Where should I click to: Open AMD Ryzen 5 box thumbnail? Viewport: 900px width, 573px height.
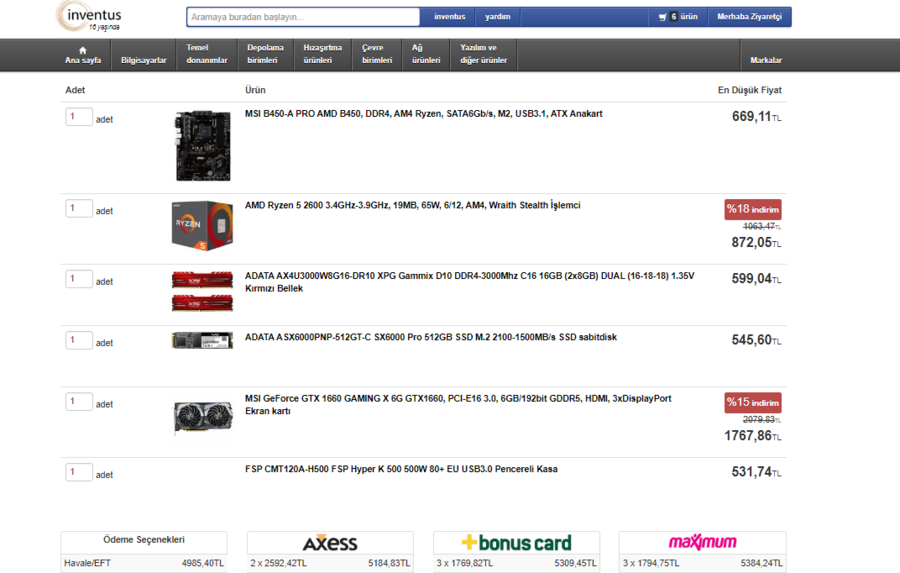coord(203,226)
